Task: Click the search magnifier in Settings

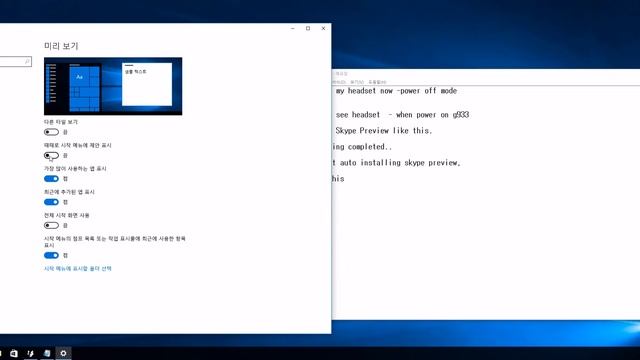Action: pyautogui.click(x=27, y=62)
